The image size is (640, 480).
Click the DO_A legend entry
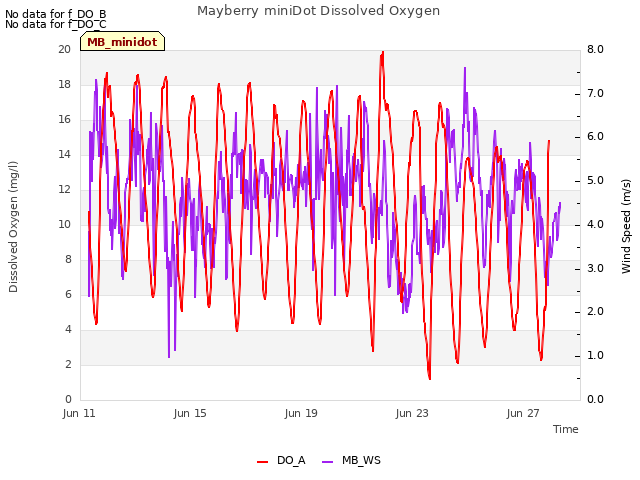click(281, 460)
